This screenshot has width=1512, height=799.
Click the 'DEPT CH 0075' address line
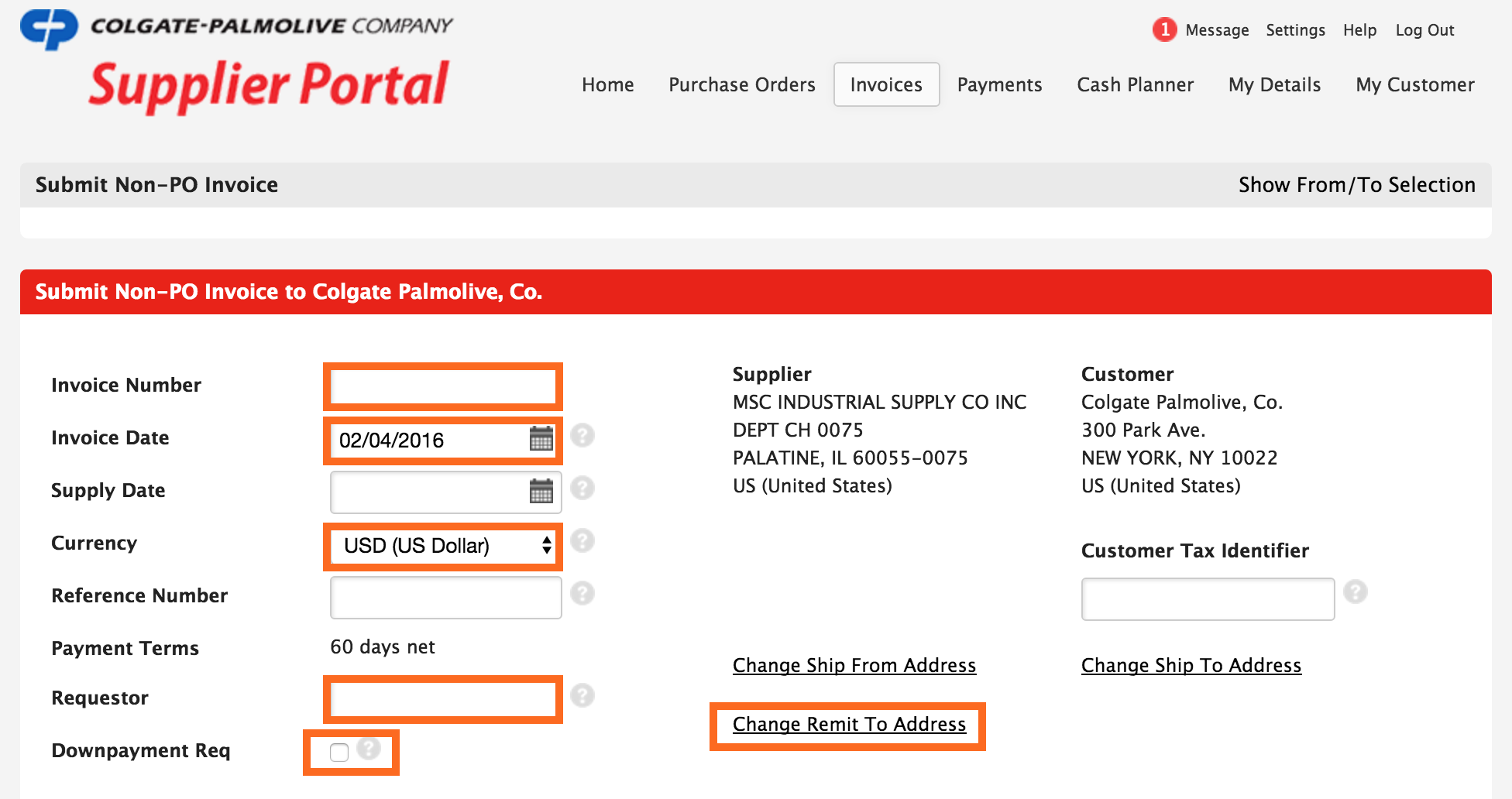click(798, 430)
